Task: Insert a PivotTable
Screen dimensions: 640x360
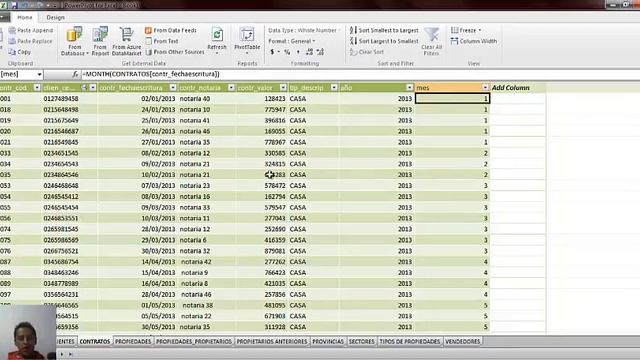Action: 247,40
